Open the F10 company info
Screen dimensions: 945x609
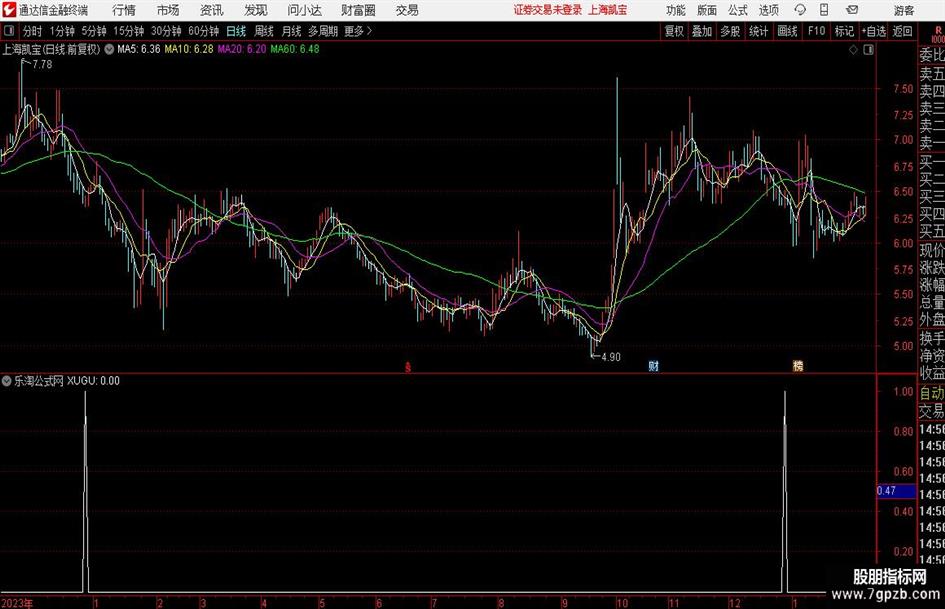[816, 31]
